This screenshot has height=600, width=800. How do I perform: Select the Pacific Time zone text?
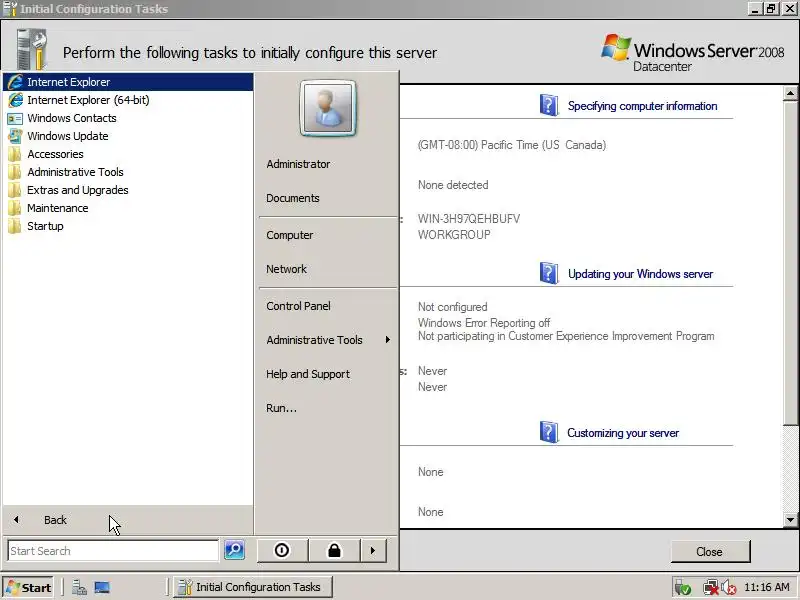[x=512, y=145]
